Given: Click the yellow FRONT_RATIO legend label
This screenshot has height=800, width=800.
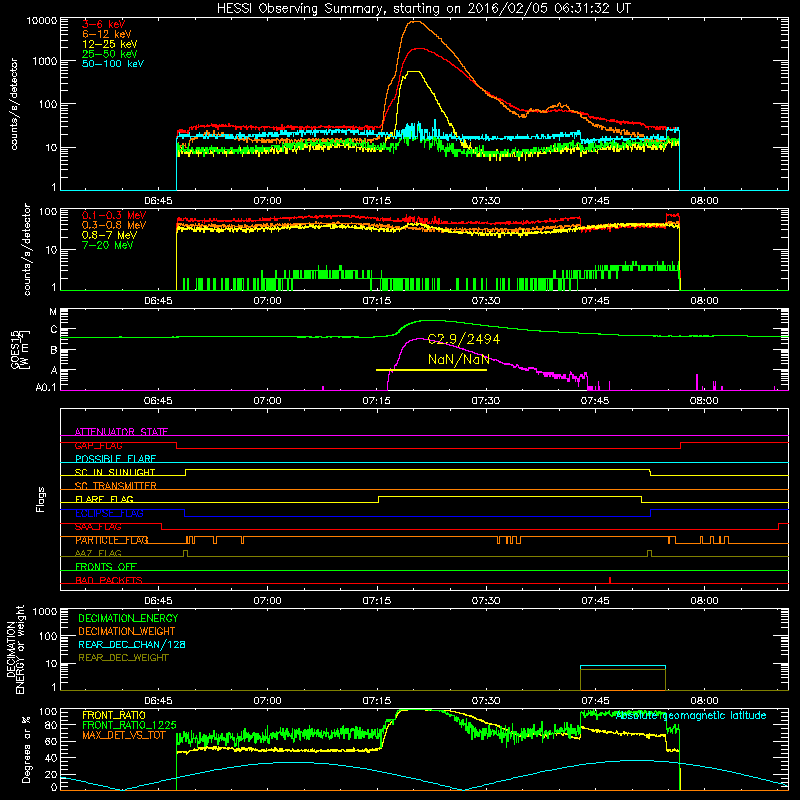Looking at the screenshot, I should click(114, 715).
